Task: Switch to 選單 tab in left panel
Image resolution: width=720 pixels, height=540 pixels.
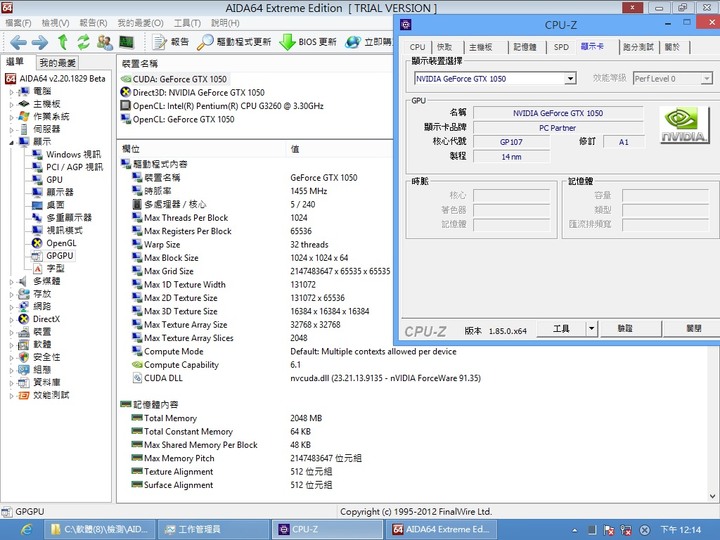Action: [x=15, y=62]
